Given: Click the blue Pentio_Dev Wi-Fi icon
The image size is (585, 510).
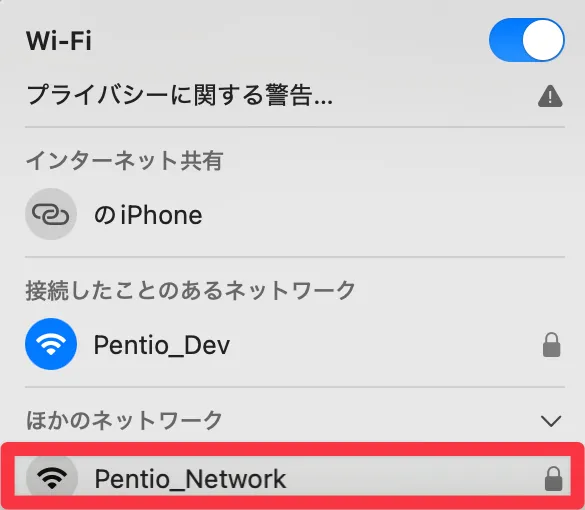Looking at the screenshot, I should (x=51, y=344).
